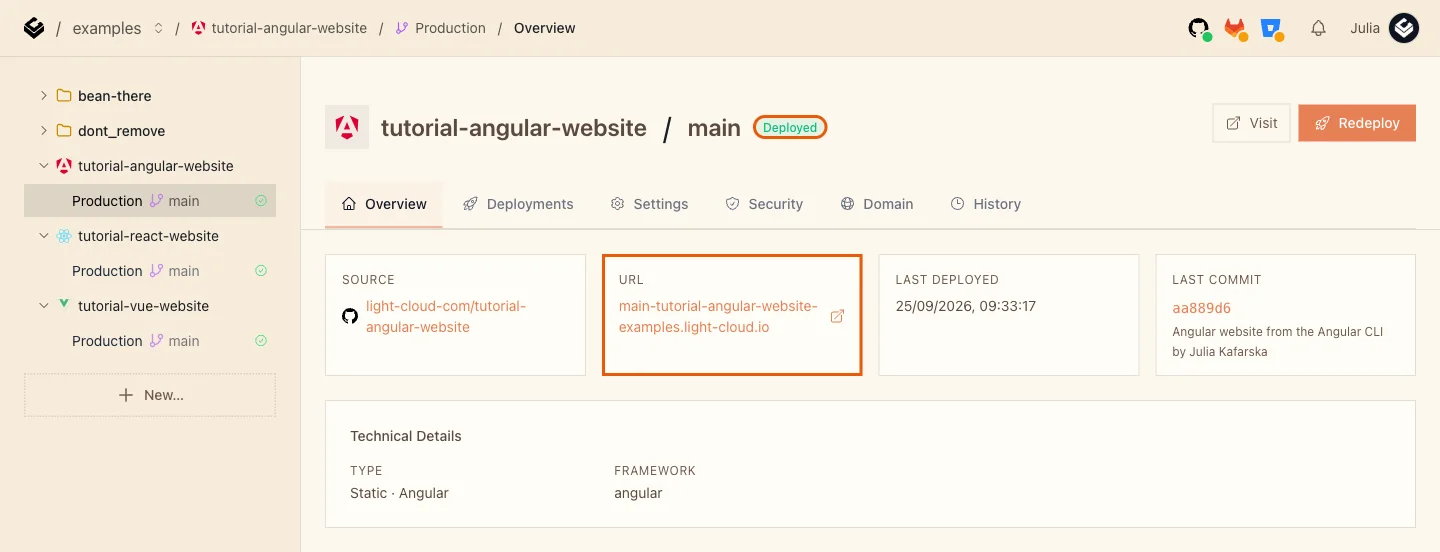This screenshot has width=1440, height=552.
Task: Click the GitHub icon in Source card
Action: (x=350, y=316)
